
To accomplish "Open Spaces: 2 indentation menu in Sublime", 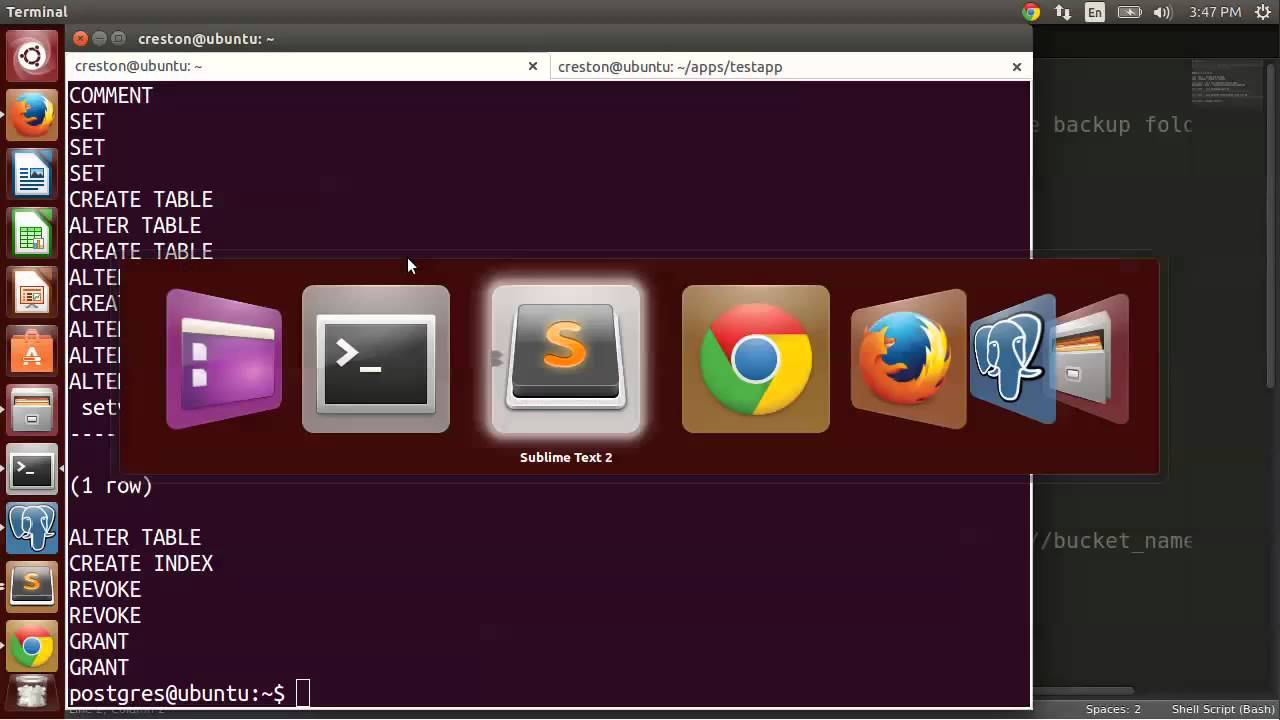I will [1113, 709].
